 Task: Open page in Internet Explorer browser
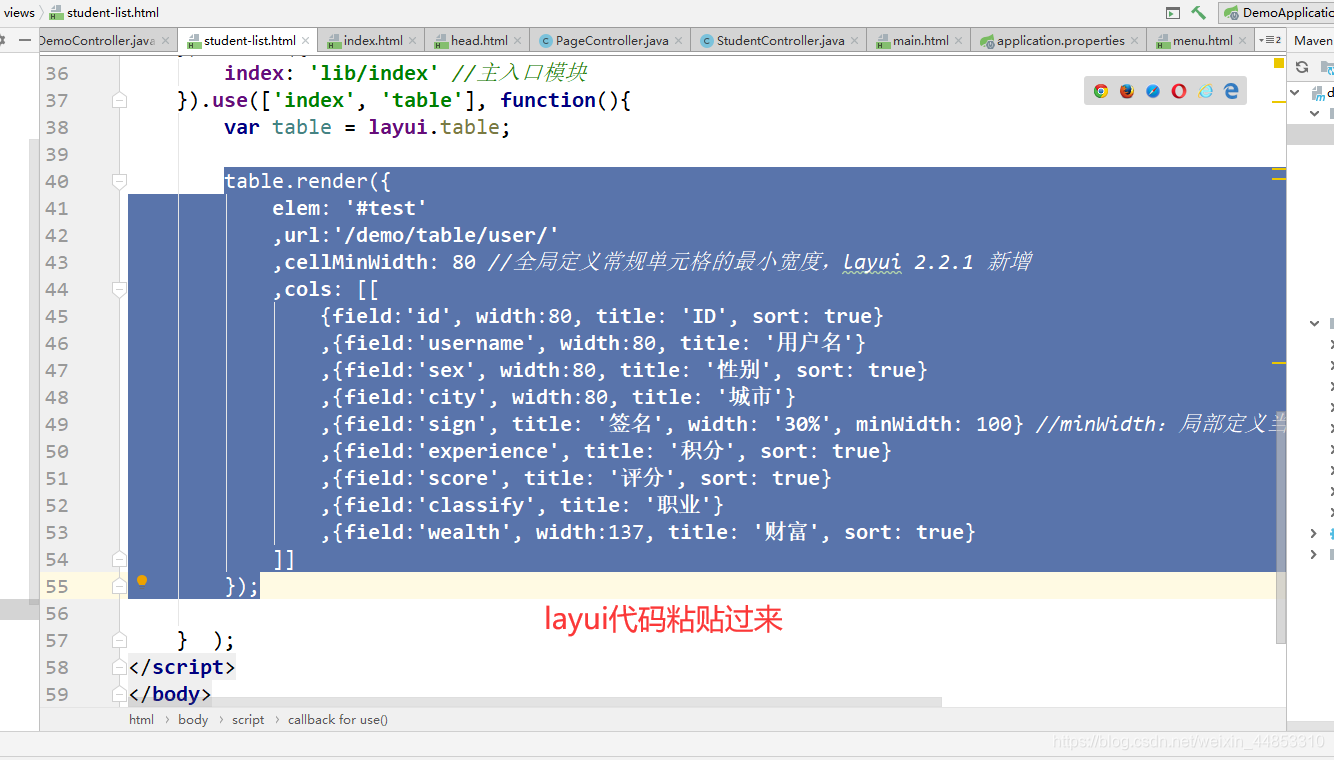click(x=1206, y=91)
